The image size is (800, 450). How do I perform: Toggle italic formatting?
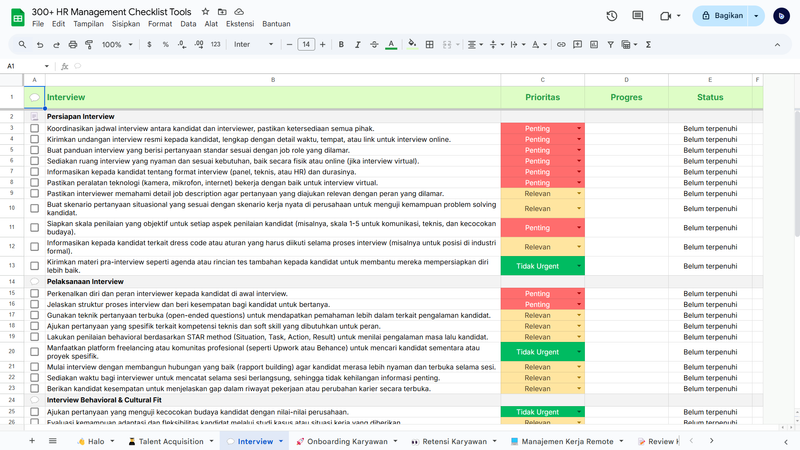point(358,45)
